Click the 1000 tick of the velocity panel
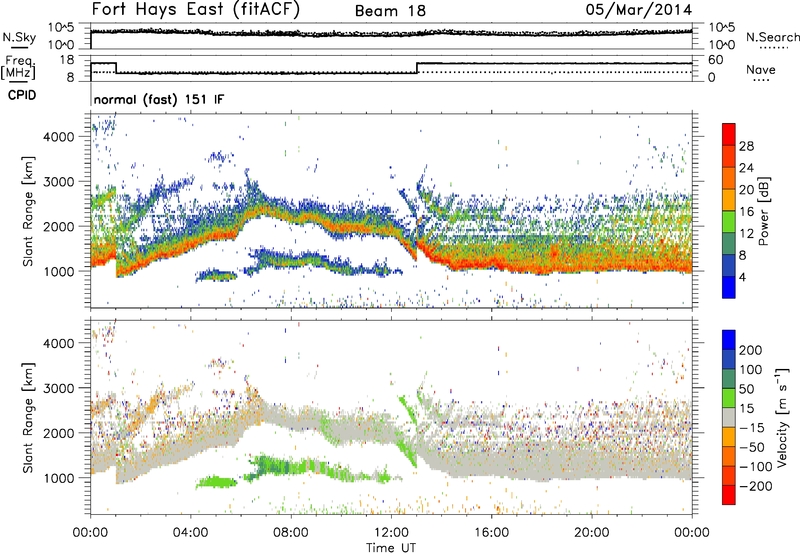 pos(59,478)
